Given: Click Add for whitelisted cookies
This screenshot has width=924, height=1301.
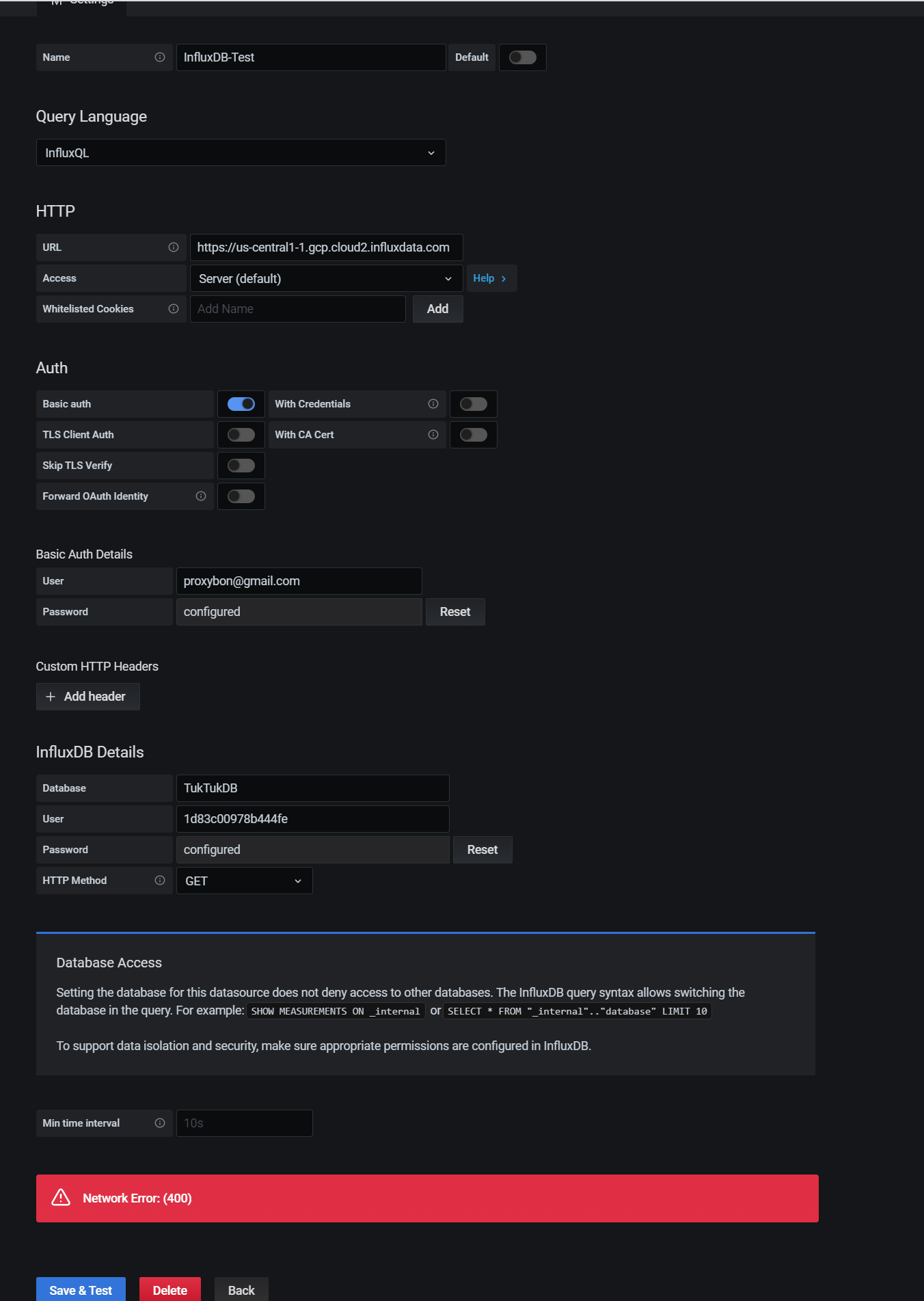Looking at the screenshot, I should tap(437, 309).
